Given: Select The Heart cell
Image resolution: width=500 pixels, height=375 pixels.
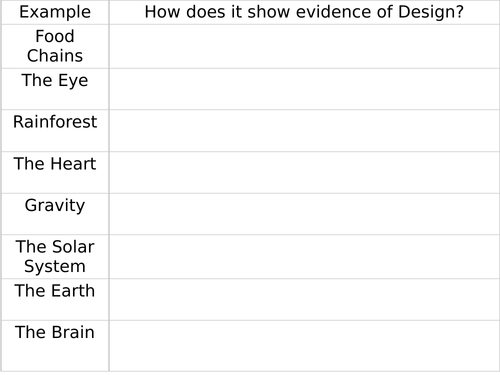Looking at the screenshot, I should pyautogui.click(x=55, y=172).
